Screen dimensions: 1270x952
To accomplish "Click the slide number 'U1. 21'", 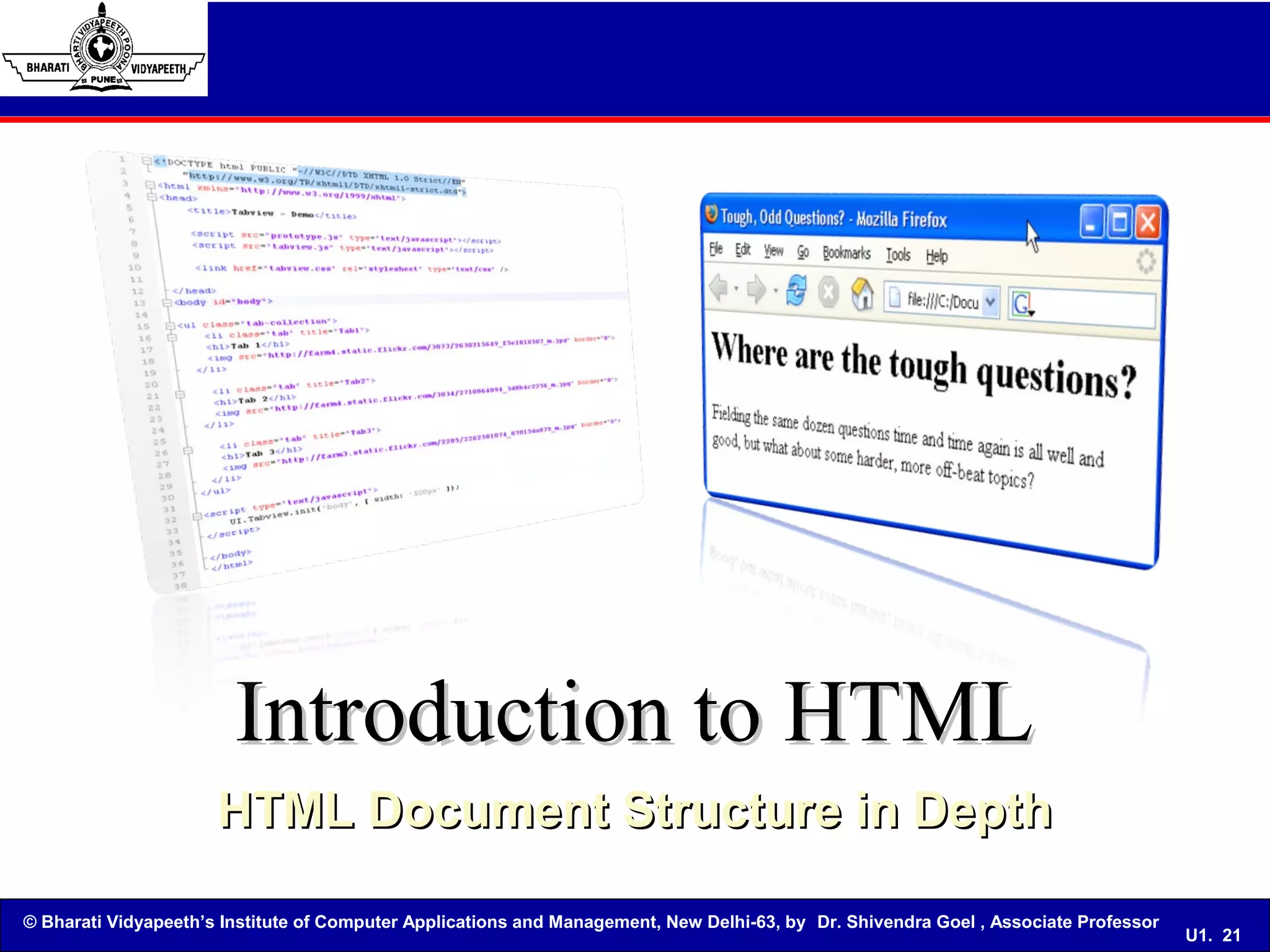I will tap(1213, 935).
